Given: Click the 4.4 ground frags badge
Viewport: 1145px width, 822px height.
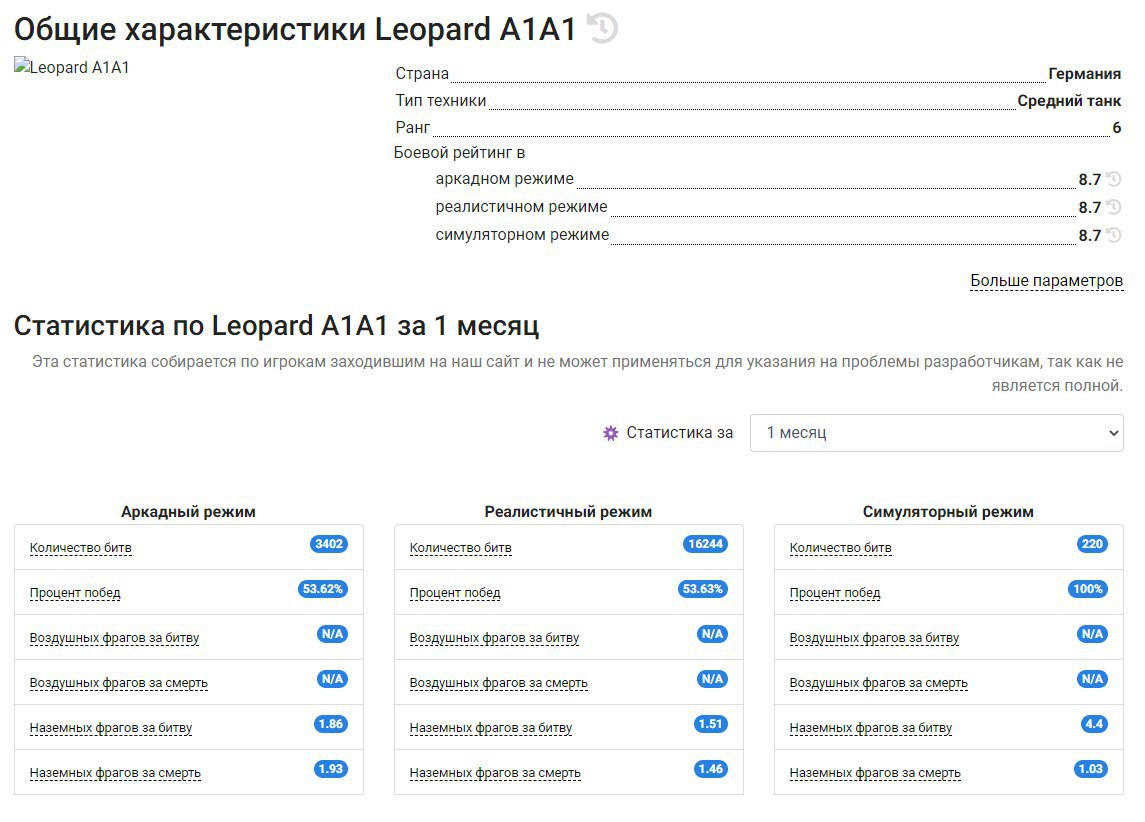Looking at the screenshot, I should click(x=1093, y=724).
